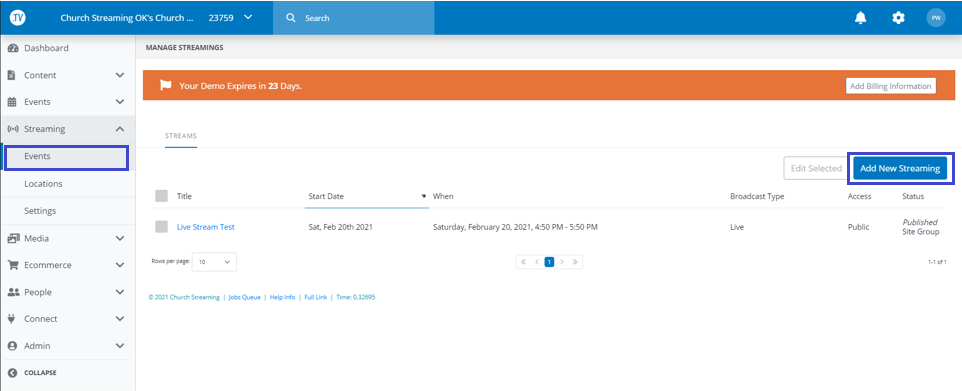This screenshot has height=391, width=962.
Task: Click the Collapse sidebar arrow icon
Action: point(12,373)
